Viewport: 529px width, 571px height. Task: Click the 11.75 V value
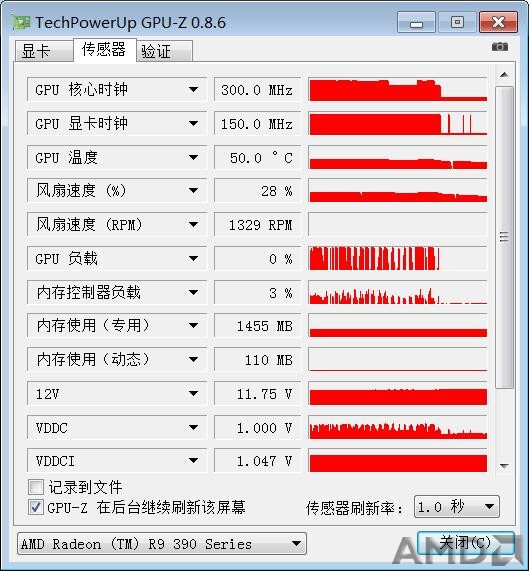coord(257,394)
